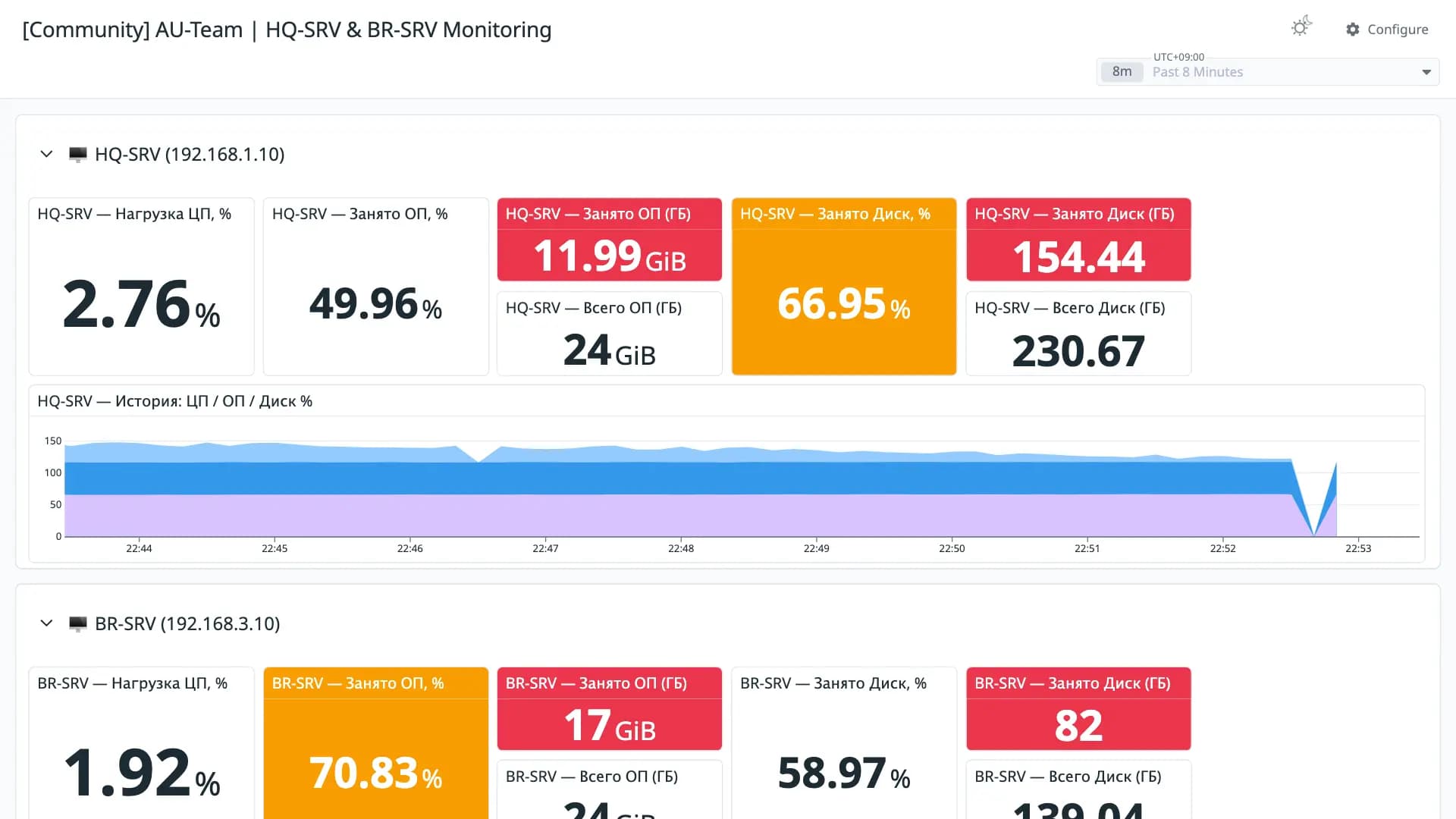Click the 8m time range badge
1456x819 pixels.
(x=1122, y=72)
